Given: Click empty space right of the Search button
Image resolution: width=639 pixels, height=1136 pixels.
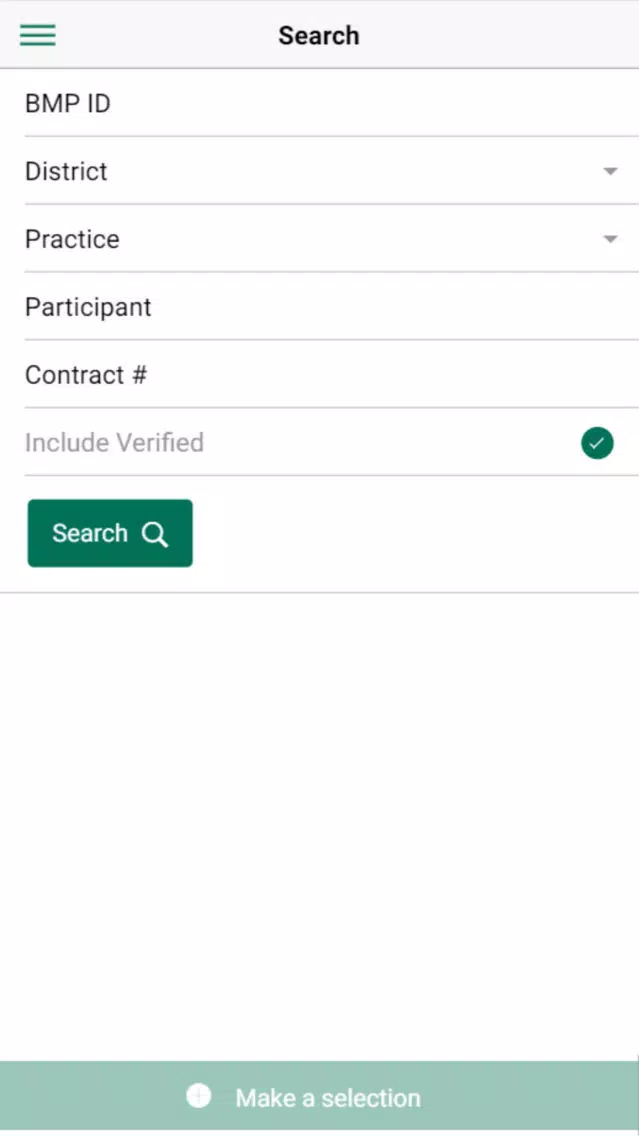Looking at the screenshot, I should click(x=420, y=534).
